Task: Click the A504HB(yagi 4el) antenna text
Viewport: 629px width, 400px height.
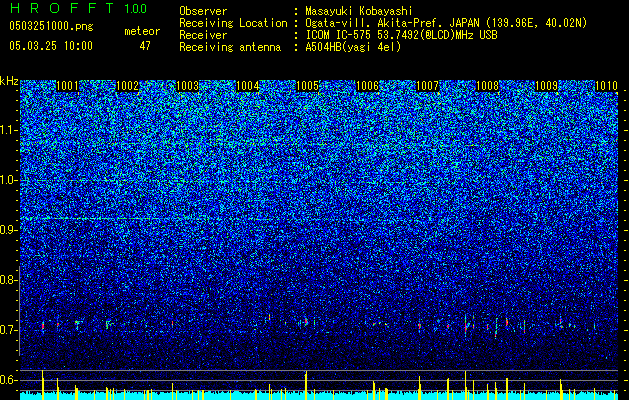Action: click(353, 47)
